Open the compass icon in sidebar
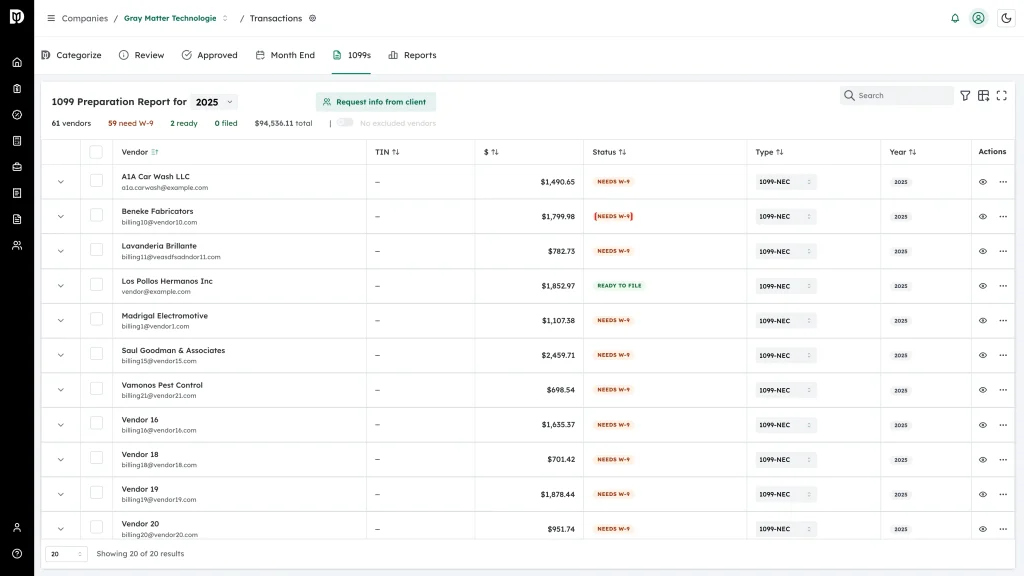The image size is (1024, 576). [17, 115]
